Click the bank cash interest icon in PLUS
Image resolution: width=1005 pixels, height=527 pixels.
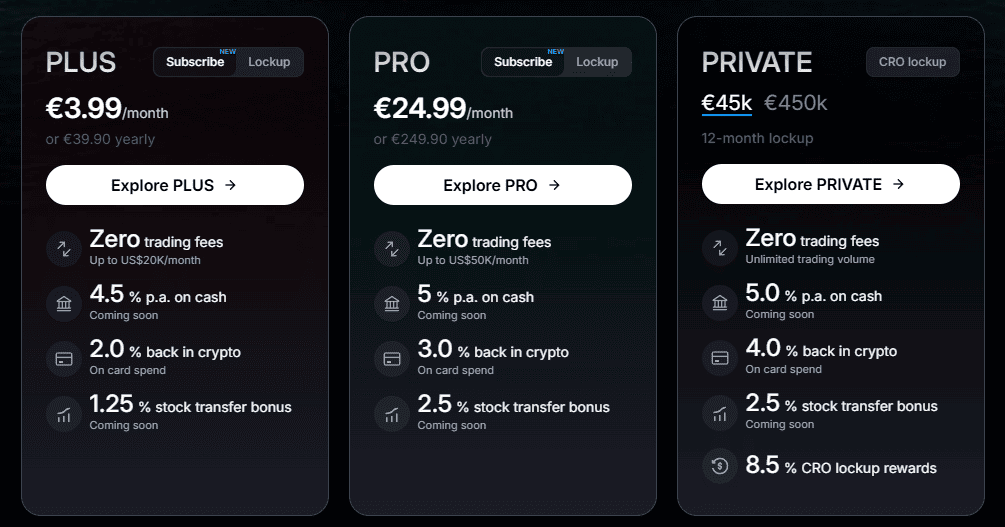coord(64,304)
